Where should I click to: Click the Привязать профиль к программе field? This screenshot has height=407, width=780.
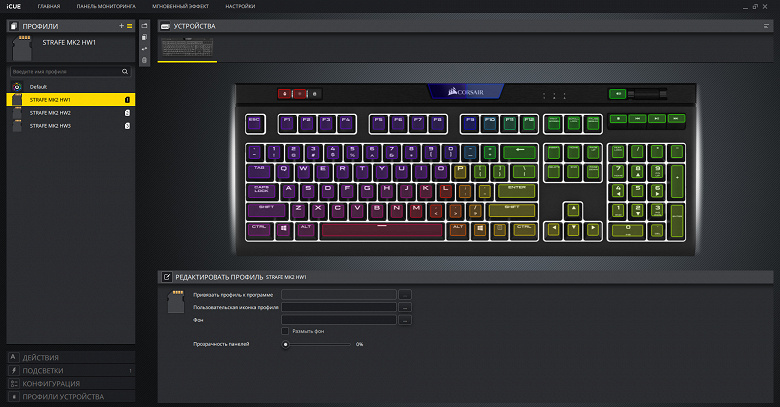(339, 295)
